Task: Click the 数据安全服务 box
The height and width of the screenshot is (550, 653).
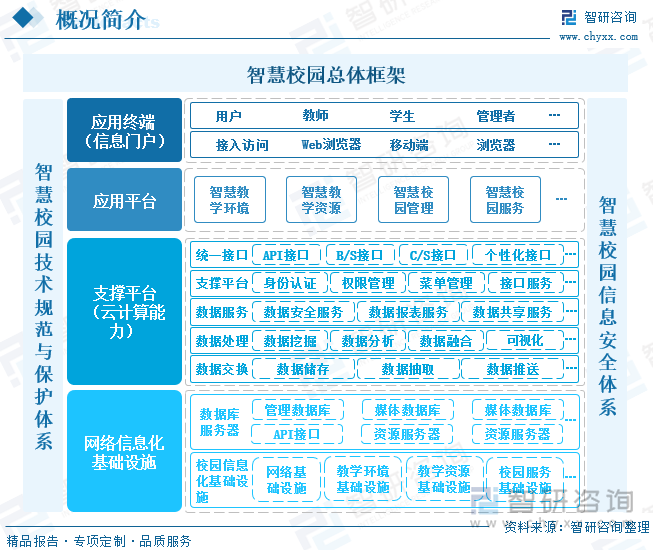Action: coord(303,312)
